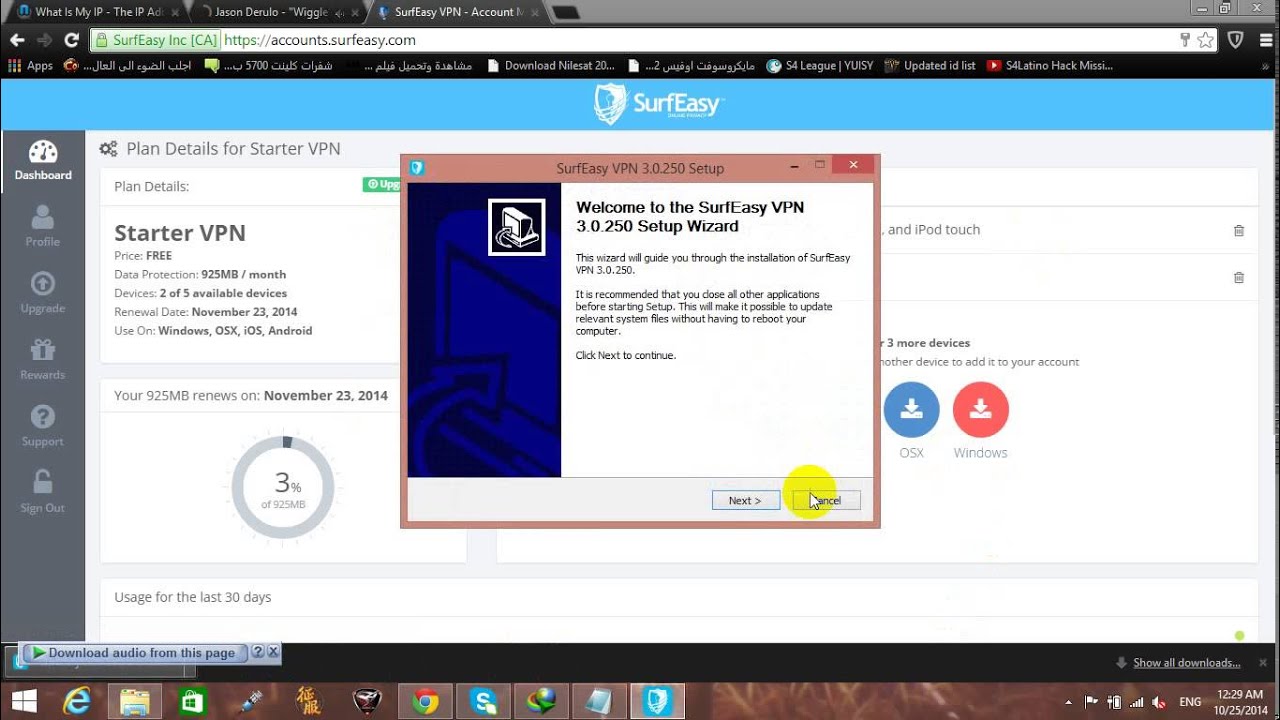Delete the first device with trash icon
1280x720 pixels.
[x=1238, y=230]
